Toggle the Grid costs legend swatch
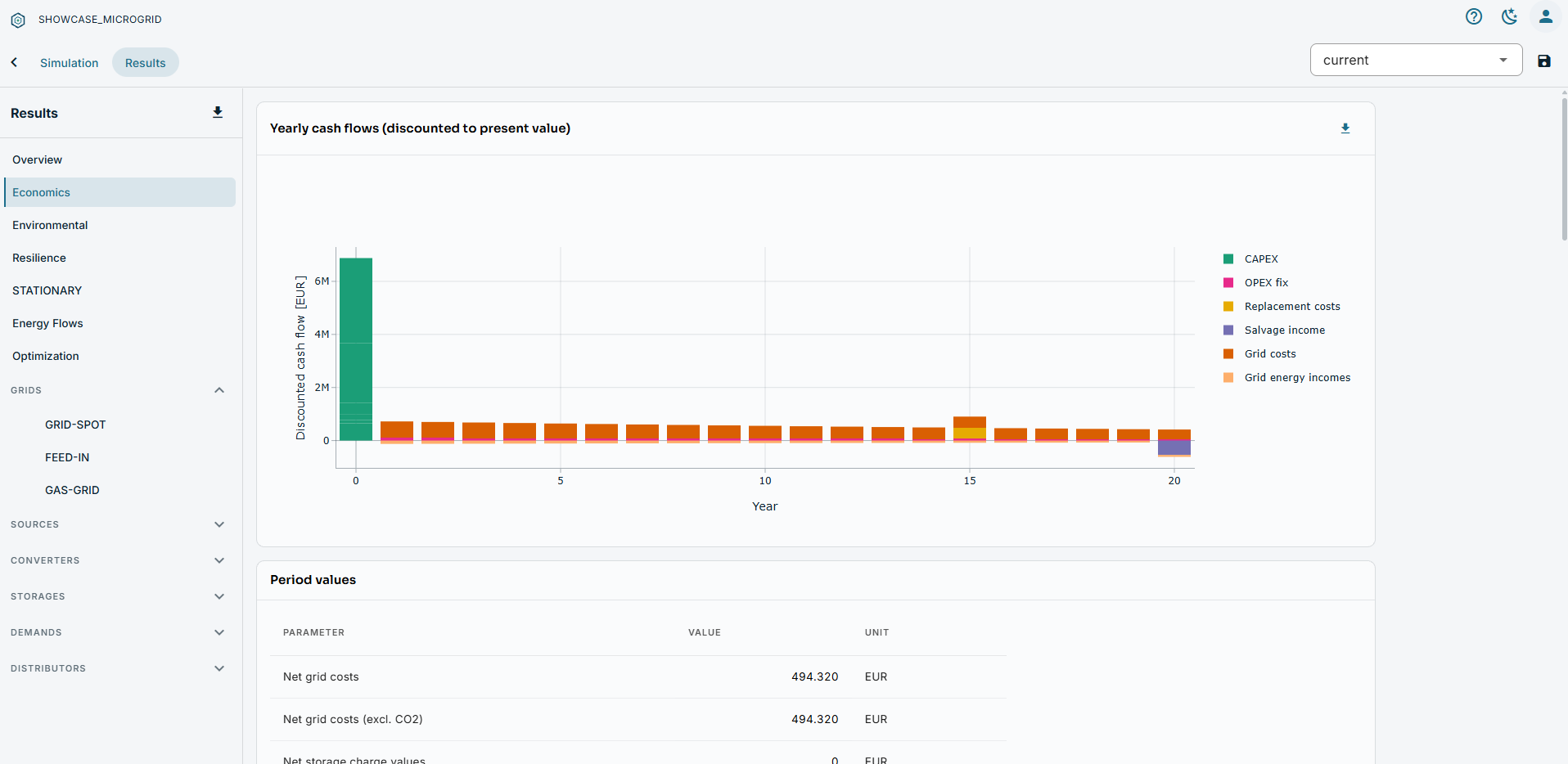Image resolution: width=1568 pixels, height=764 pixels. tap(1228, 354)
